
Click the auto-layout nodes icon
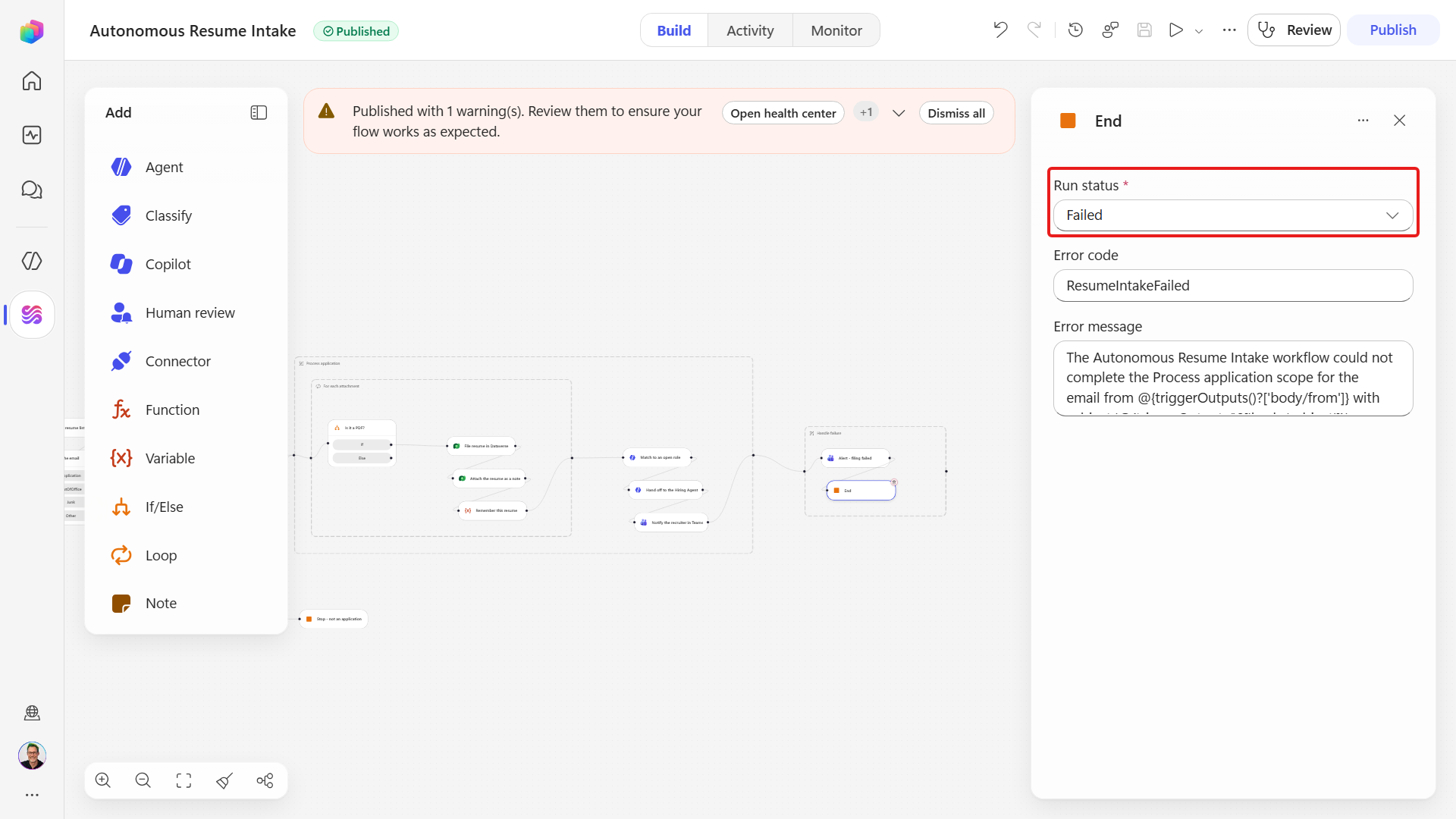point(265,780)
